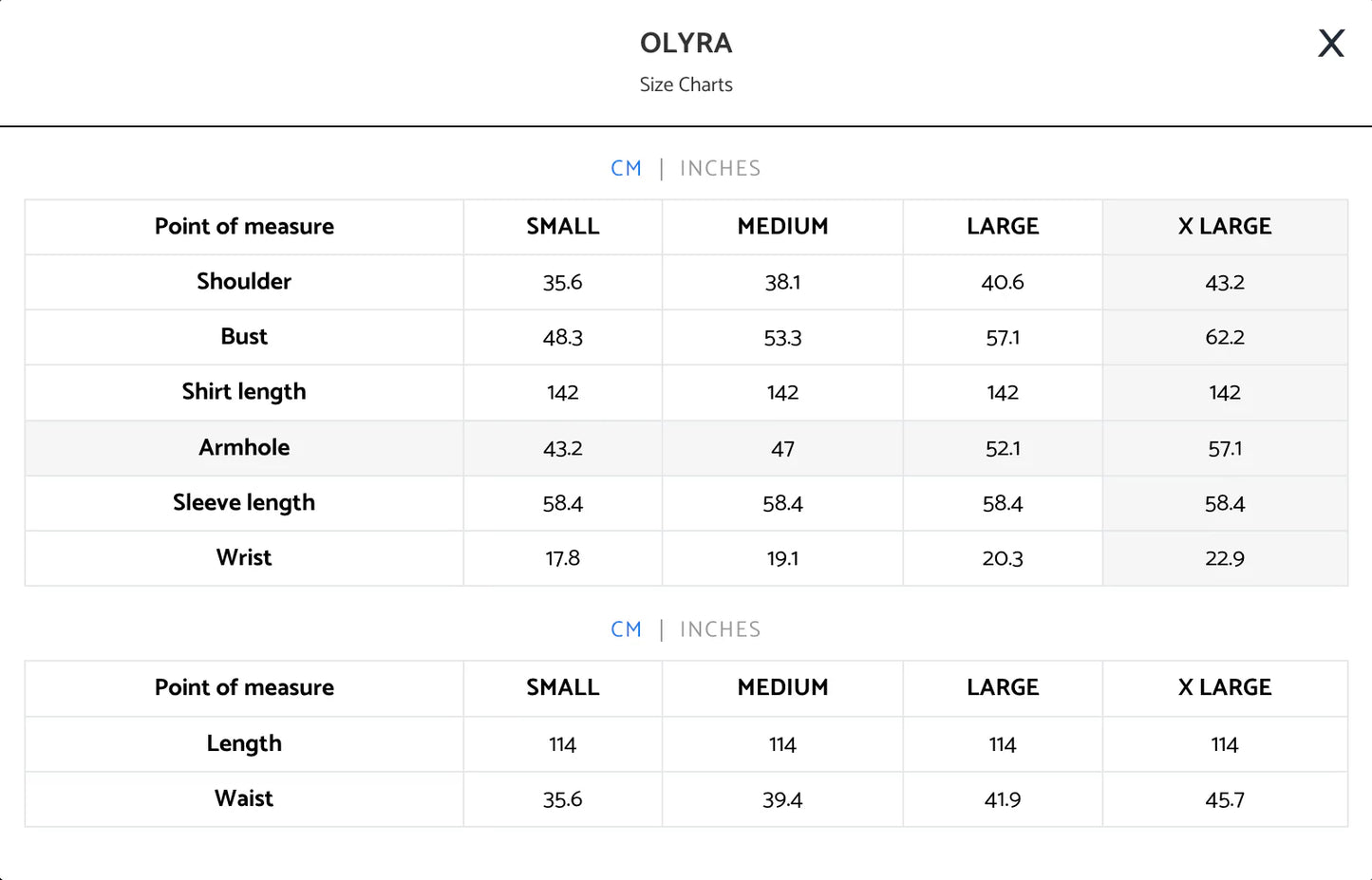Viewport: 1372px width, 880px height.
Task: Click MEDIUM header in bottom table
Action: [782, 688]
